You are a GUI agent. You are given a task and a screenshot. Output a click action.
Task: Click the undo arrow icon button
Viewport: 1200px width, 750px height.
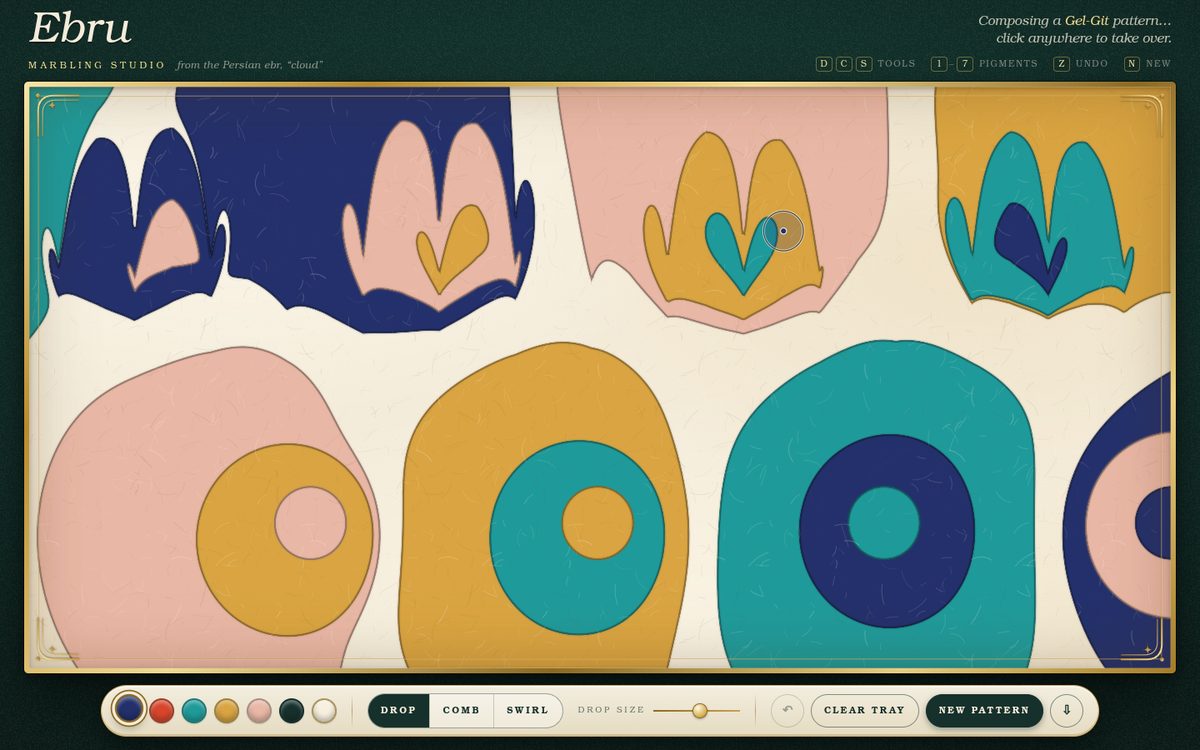787,710
